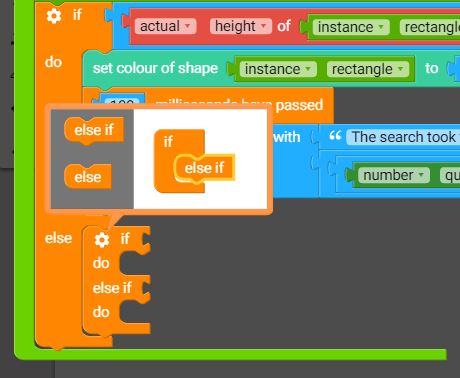This screenshot has width=460, height=378.
Task: Open the 'instance' dropdown in the red block
Action: tap(351, 27)
